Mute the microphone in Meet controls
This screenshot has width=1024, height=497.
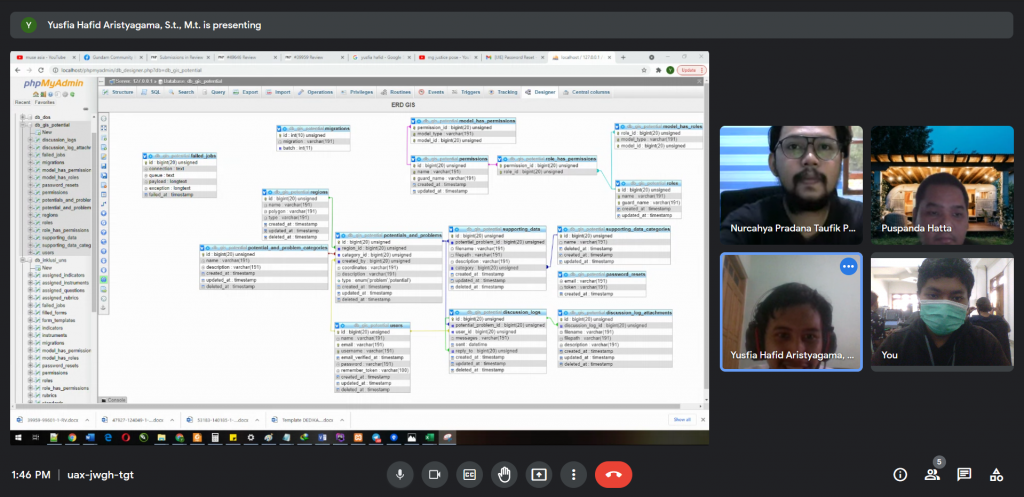[x=400, y=475]
